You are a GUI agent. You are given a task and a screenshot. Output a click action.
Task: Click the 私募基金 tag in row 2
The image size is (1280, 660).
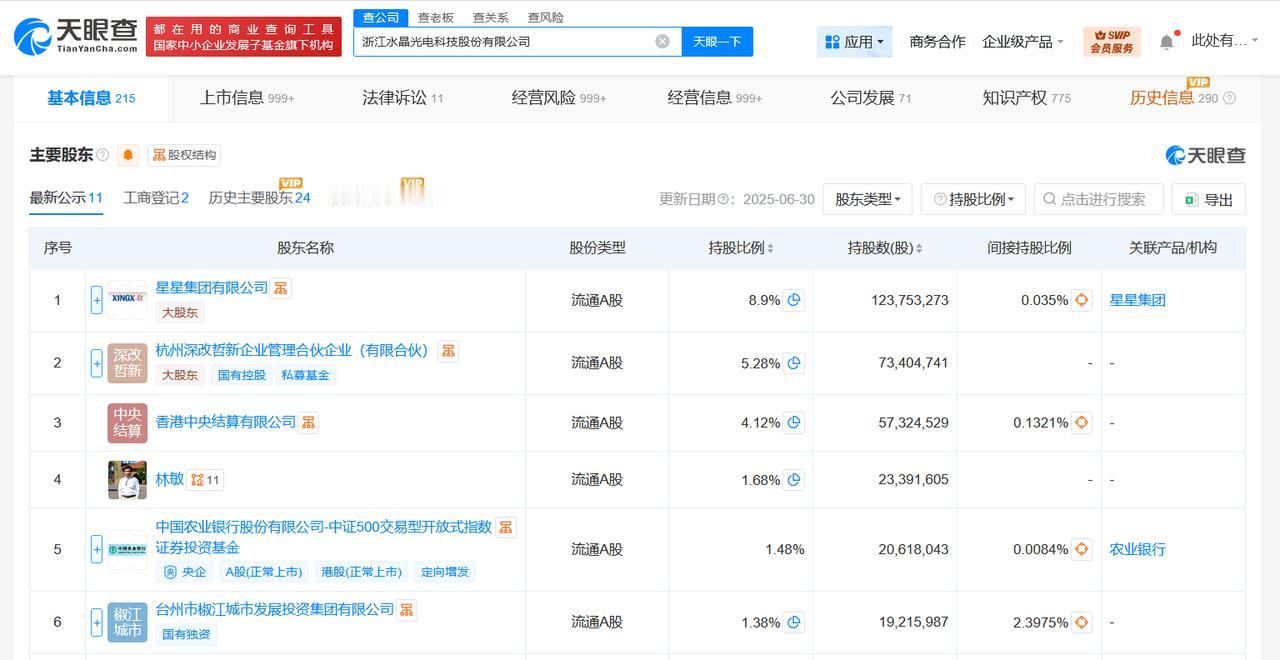[306, 375]
